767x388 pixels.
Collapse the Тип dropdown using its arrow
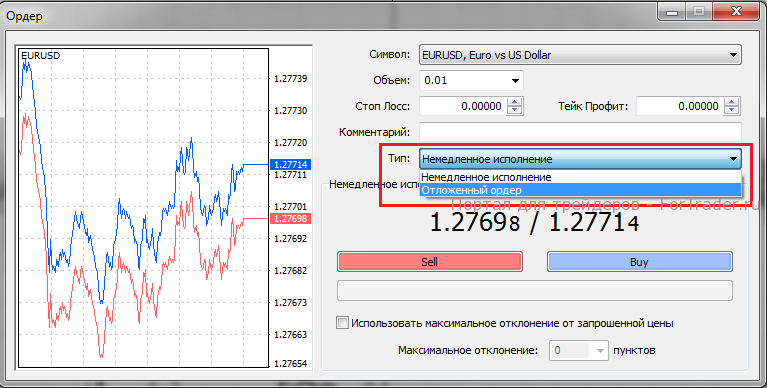733,159
